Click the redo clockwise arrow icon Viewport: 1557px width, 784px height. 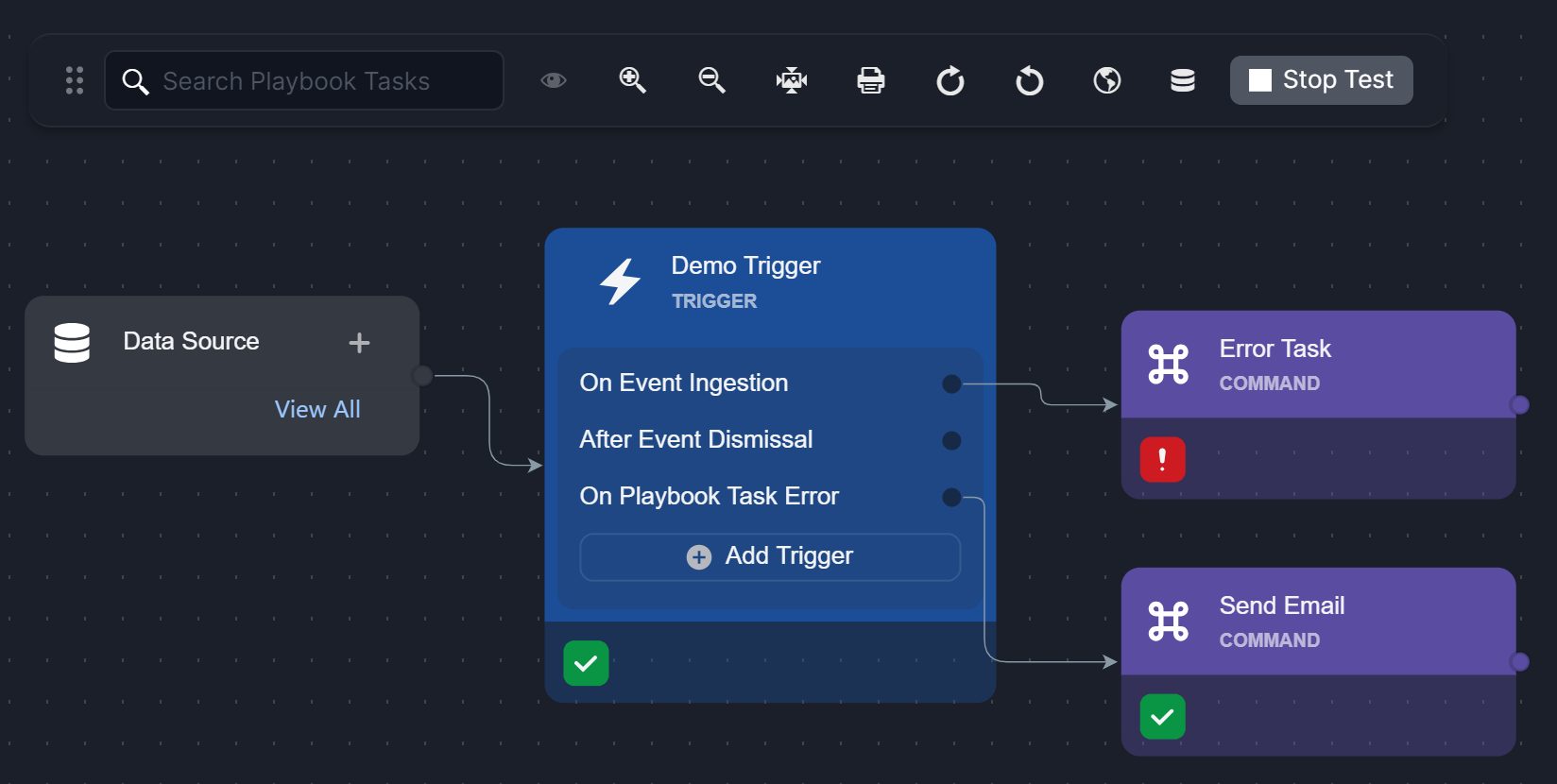pos(950,81)
